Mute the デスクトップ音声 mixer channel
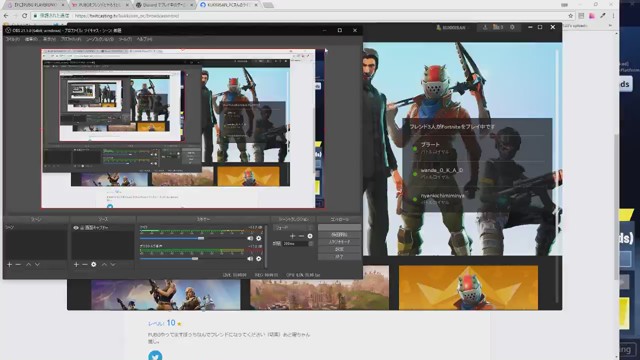The height and width of the screenshot is (360, 640). (x=250, y=258)
